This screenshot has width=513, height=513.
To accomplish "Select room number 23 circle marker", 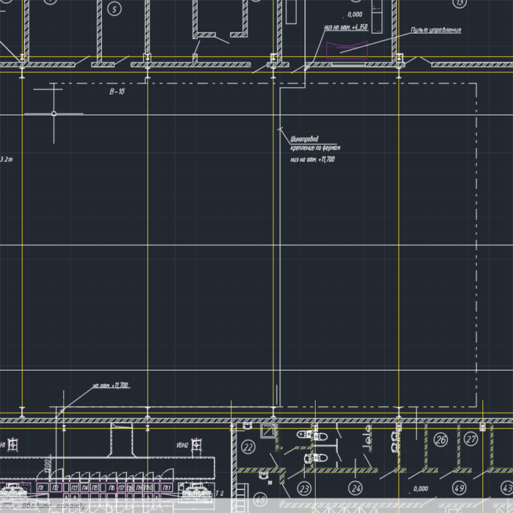I will [x=304, y=489].
